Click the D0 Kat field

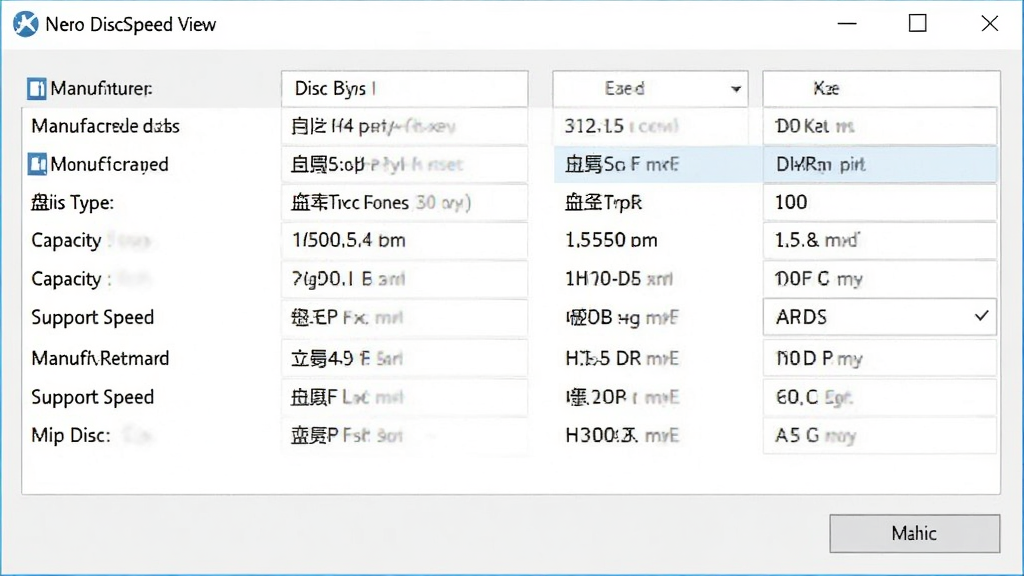[x=880, y=125]
